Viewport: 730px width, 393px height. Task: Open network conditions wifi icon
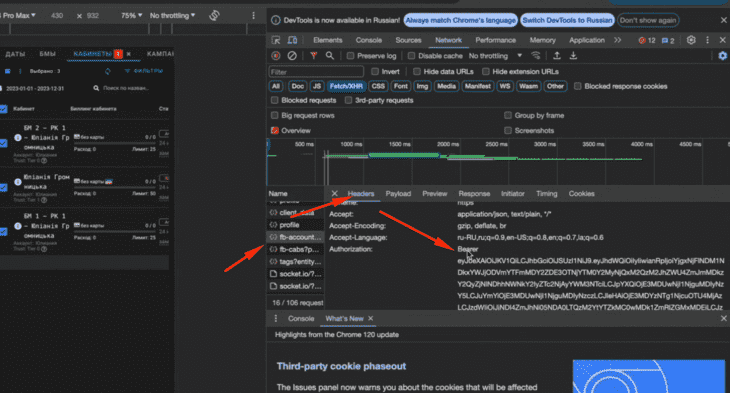[536, 56]
